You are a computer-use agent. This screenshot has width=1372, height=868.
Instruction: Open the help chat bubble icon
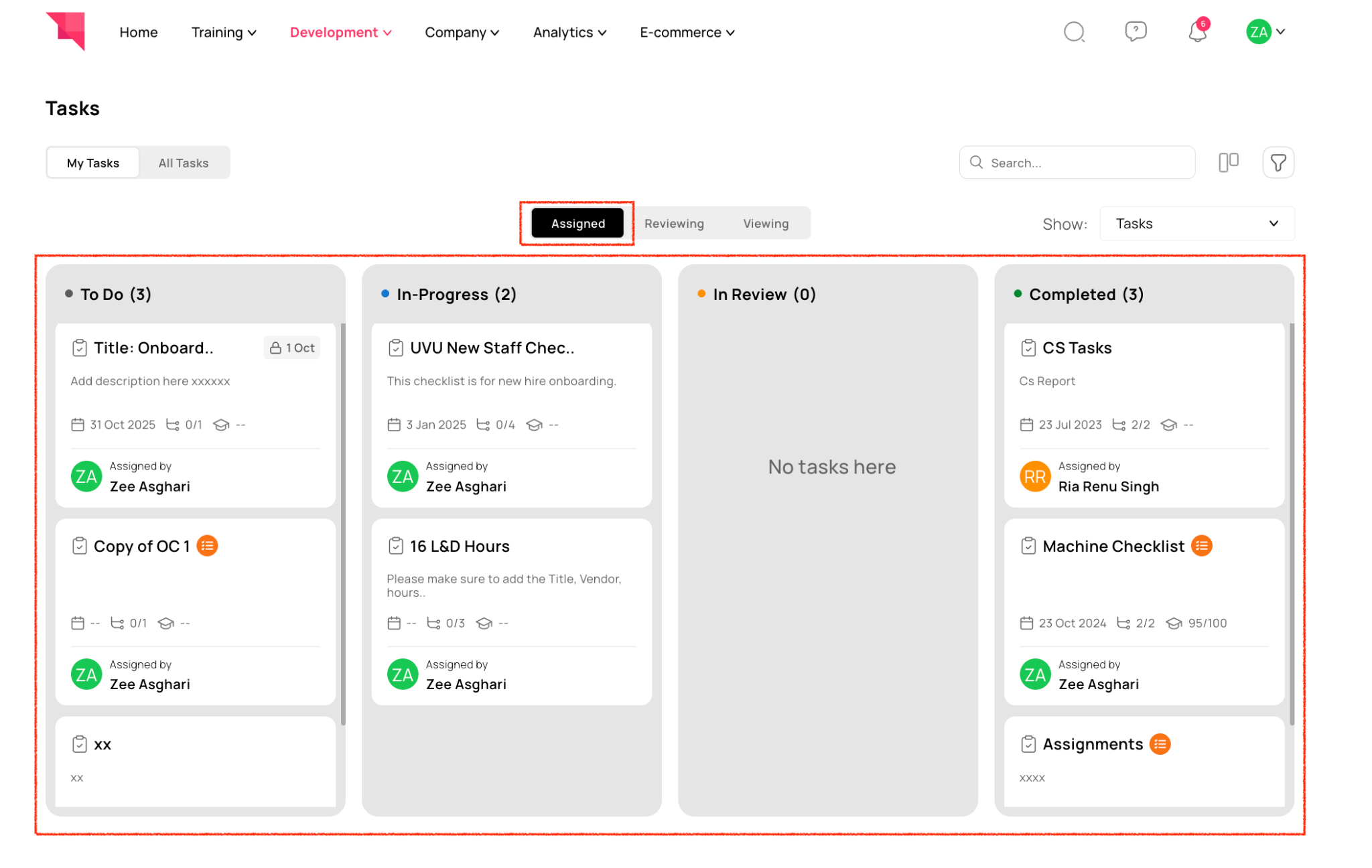coord(1136,31)
